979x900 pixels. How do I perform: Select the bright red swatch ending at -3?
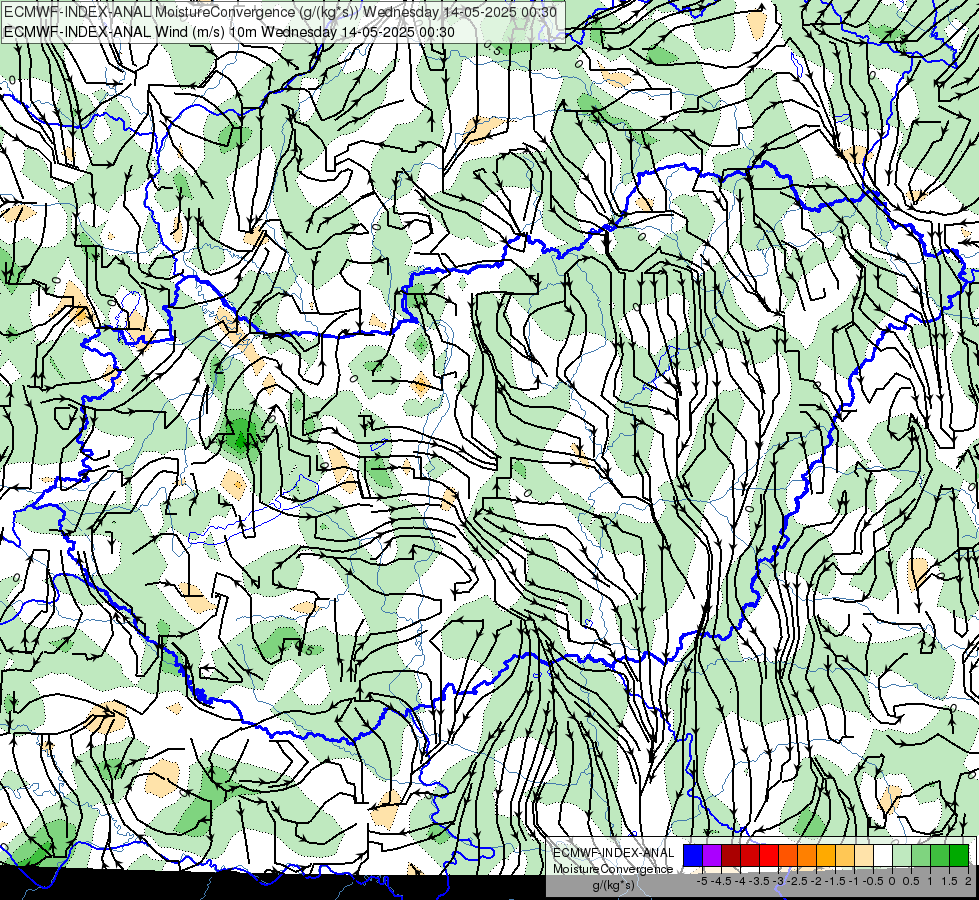point(769,855)
